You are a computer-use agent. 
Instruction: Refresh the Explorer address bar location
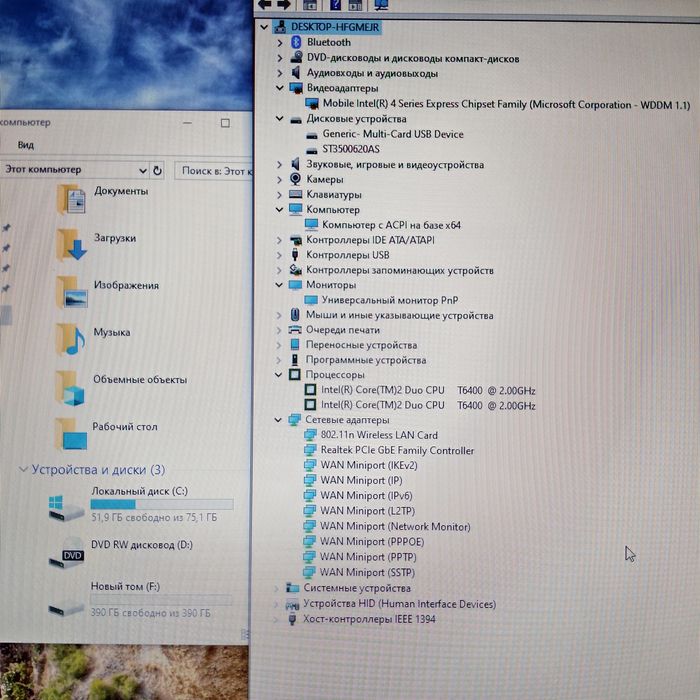tap(157, 171)
